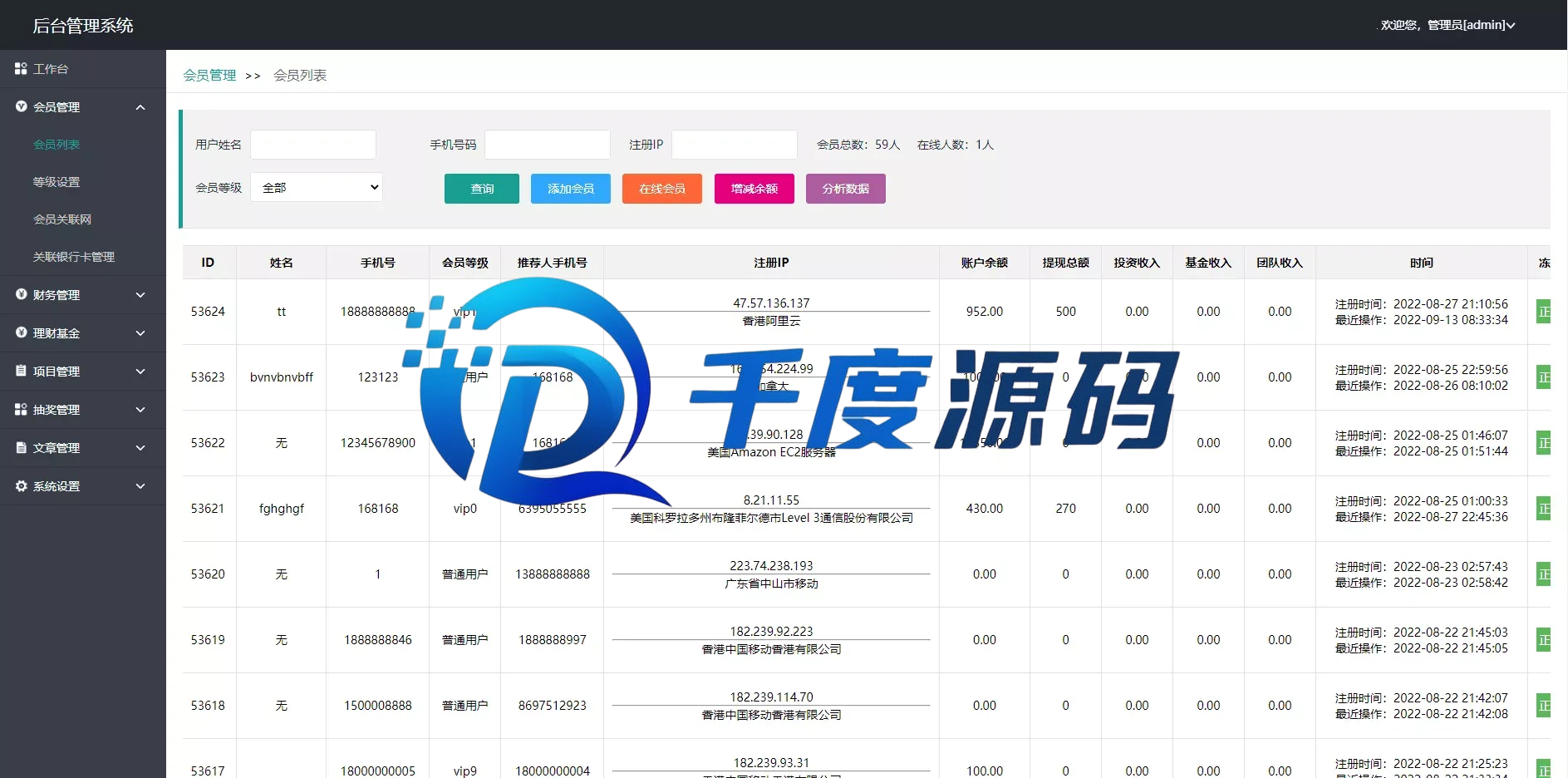Click green status button in row 53620
This screenshot has width=1568, height=778.
coord(1544,574)
